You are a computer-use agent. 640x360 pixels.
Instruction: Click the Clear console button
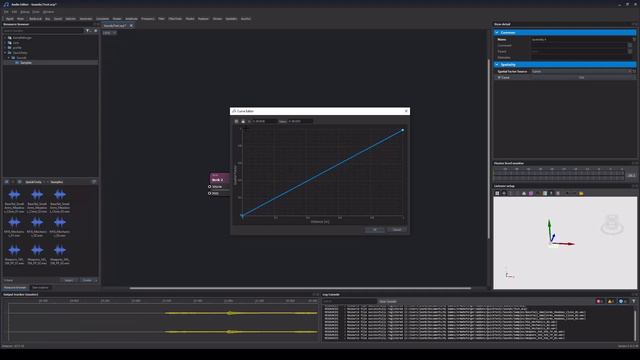click(387, 301)
